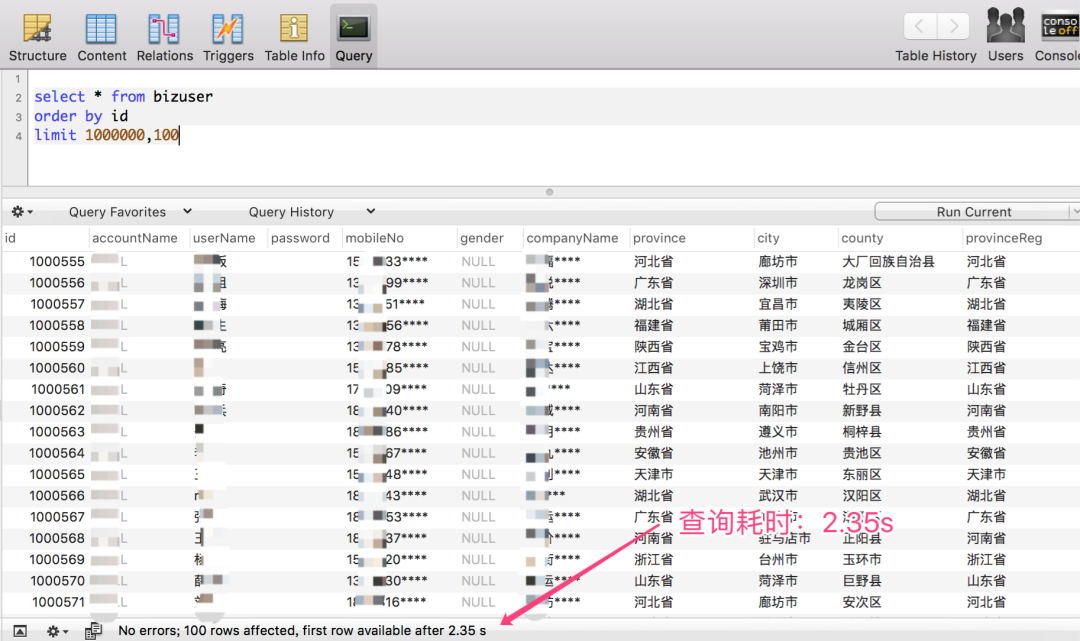Click the Run Current button
Screen dimensions: 1080x641
pos(972,212)
